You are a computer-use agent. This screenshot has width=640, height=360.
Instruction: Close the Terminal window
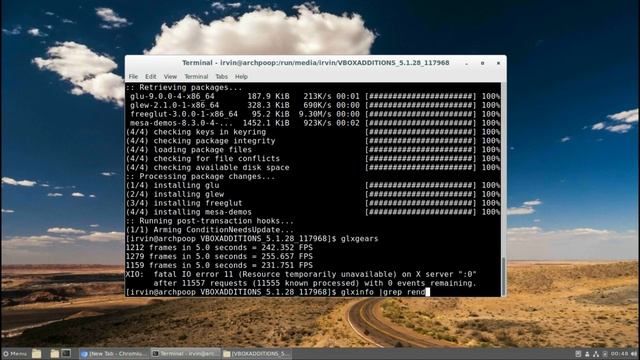click(498, 63)
